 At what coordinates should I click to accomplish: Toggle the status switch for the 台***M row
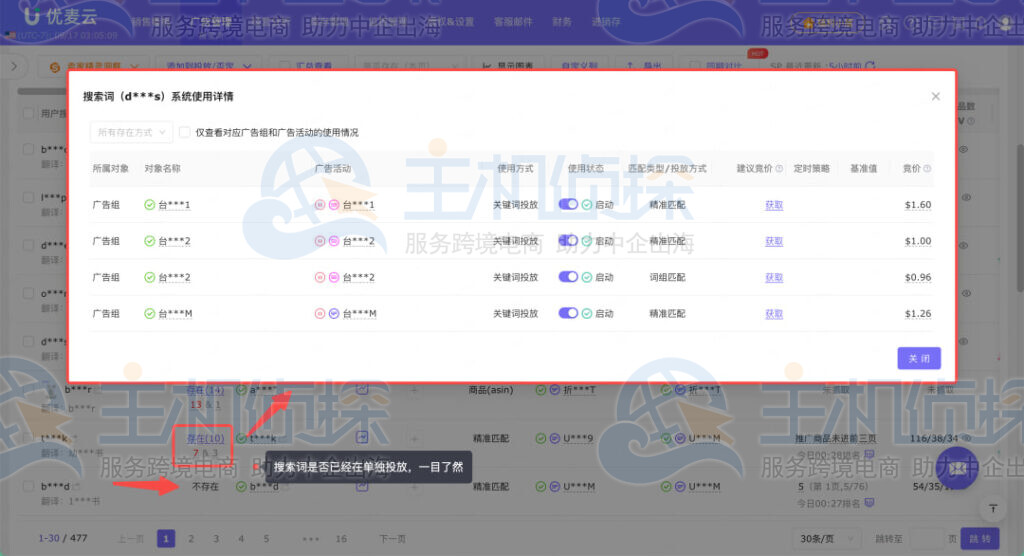[568, 314]
